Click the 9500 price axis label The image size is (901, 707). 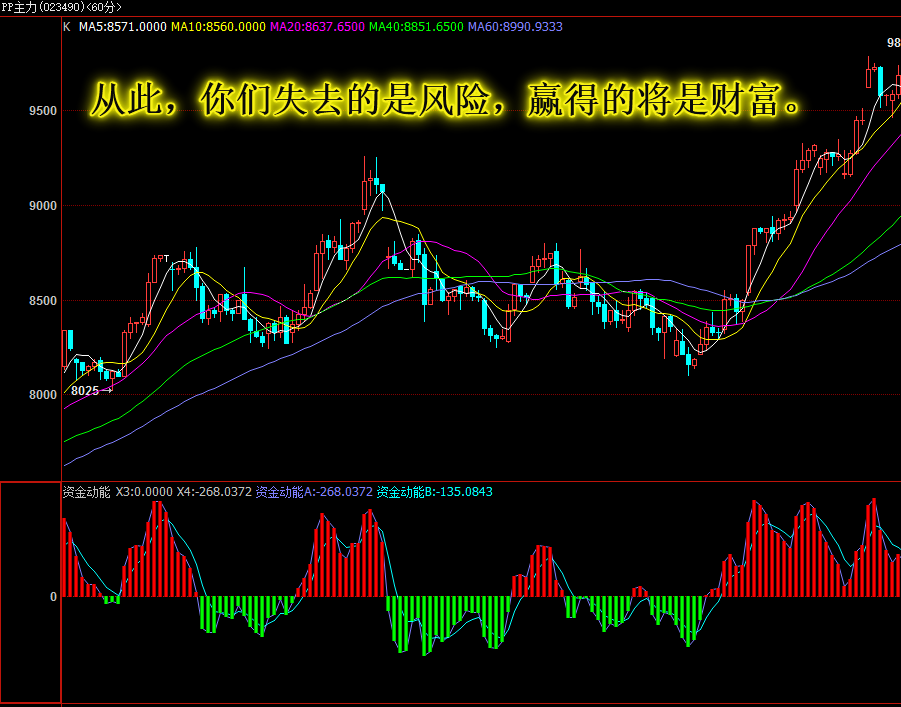click(x=43, y=111)
